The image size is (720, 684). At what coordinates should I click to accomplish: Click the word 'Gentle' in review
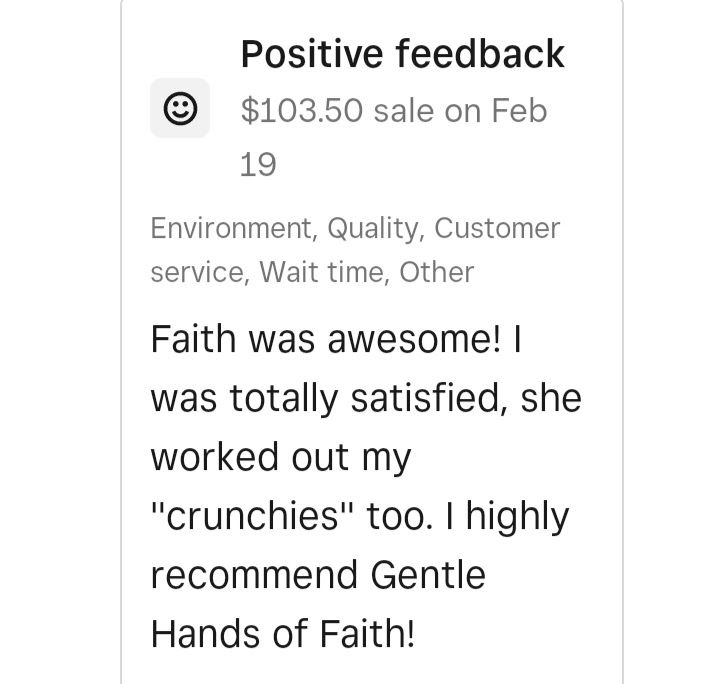(428, 575)
